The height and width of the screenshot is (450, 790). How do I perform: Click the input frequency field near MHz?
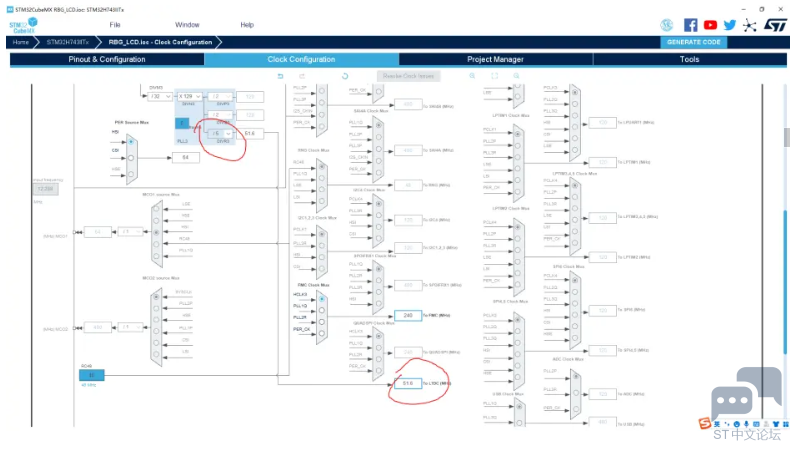coord(45,189)
